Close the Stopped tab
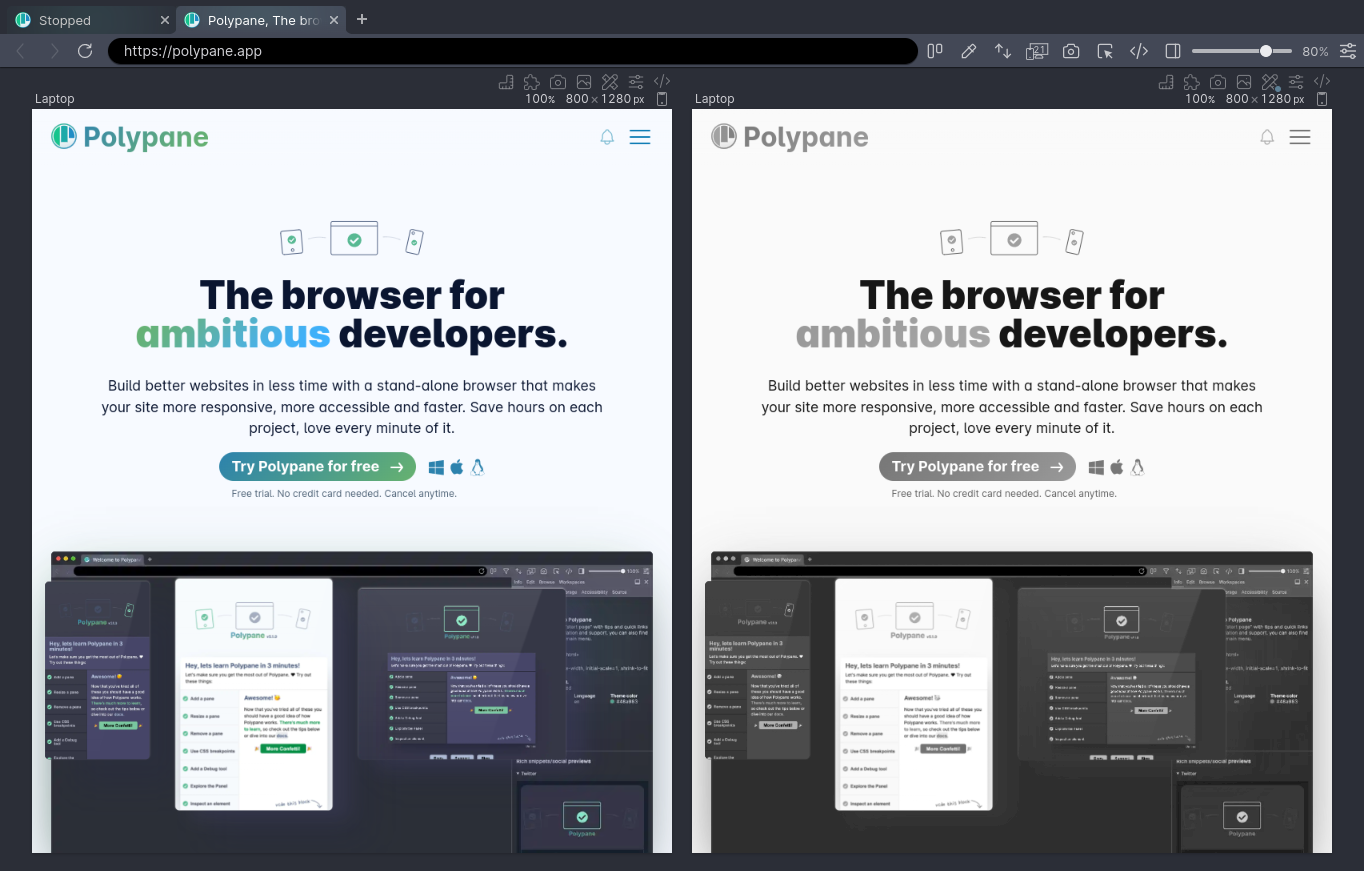 [x=165, y=20]
